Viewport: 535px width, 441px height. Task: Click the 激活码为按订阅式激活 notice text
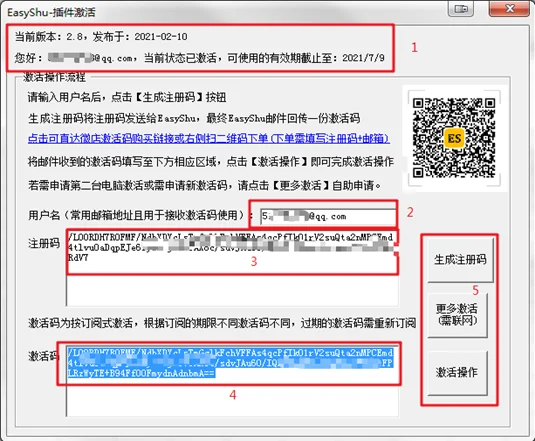[222, 323]
